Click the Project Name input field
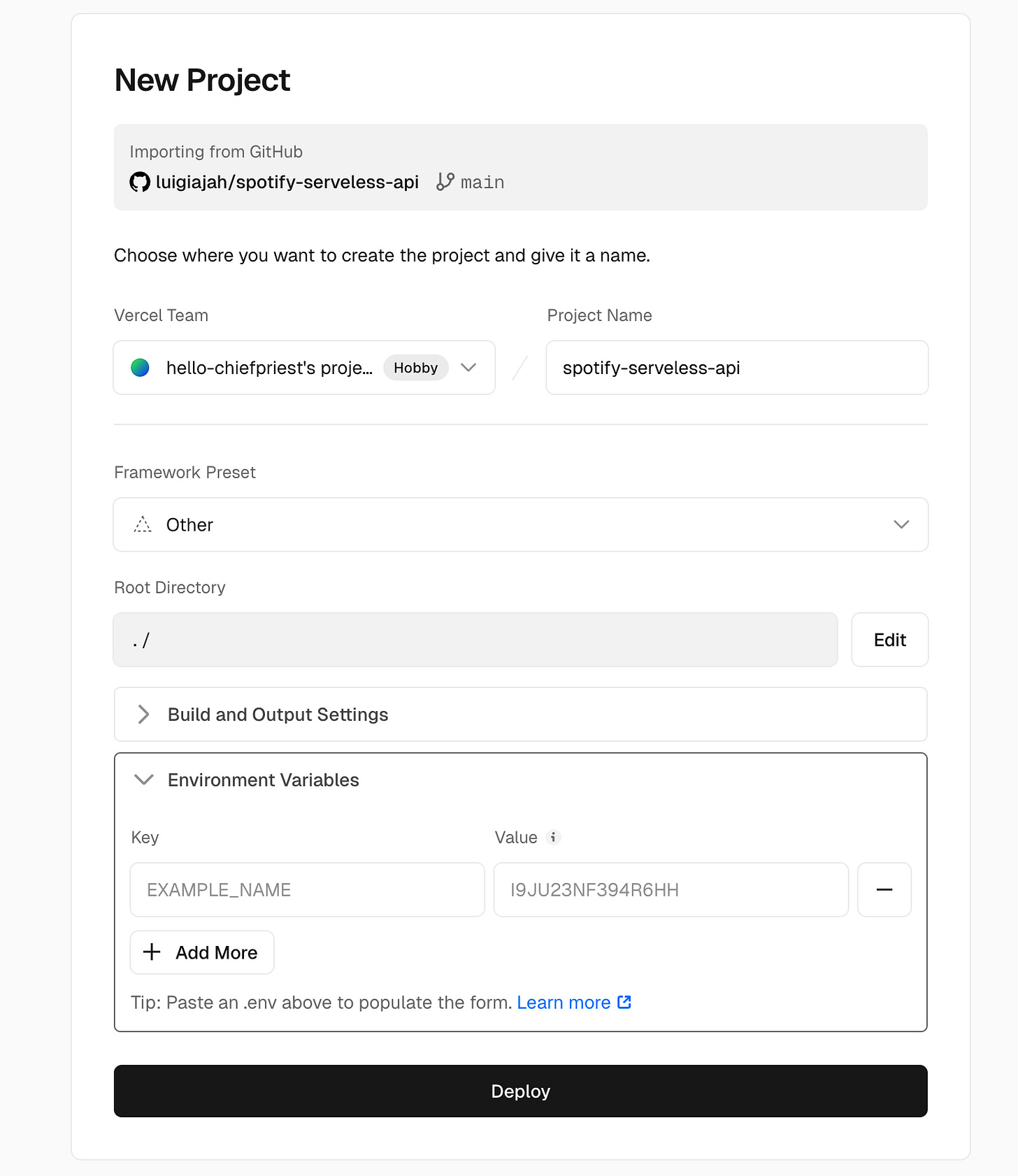Viewport: 1018px width, 1176px height. pos(737,368)
